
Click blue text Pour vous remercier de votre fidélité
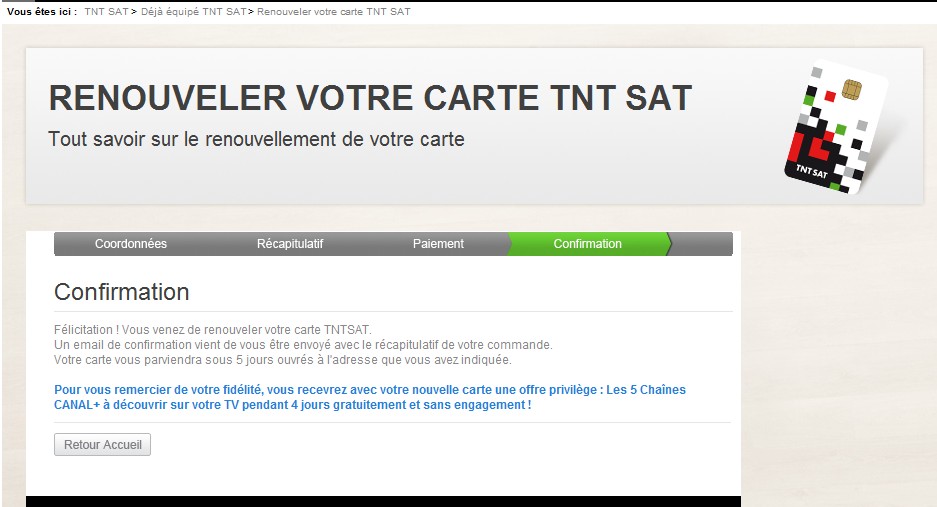click(370, 390)
